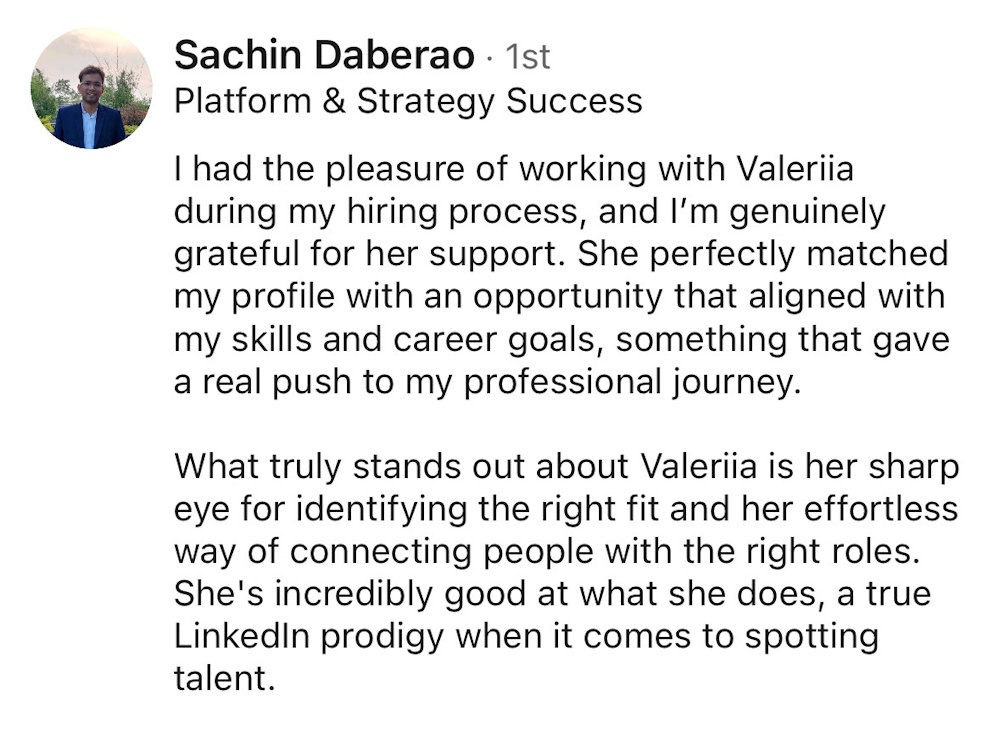The image size is (1000, 736).
Task: Click the word Valeriia after 'working with'
Action: (795, 169)
